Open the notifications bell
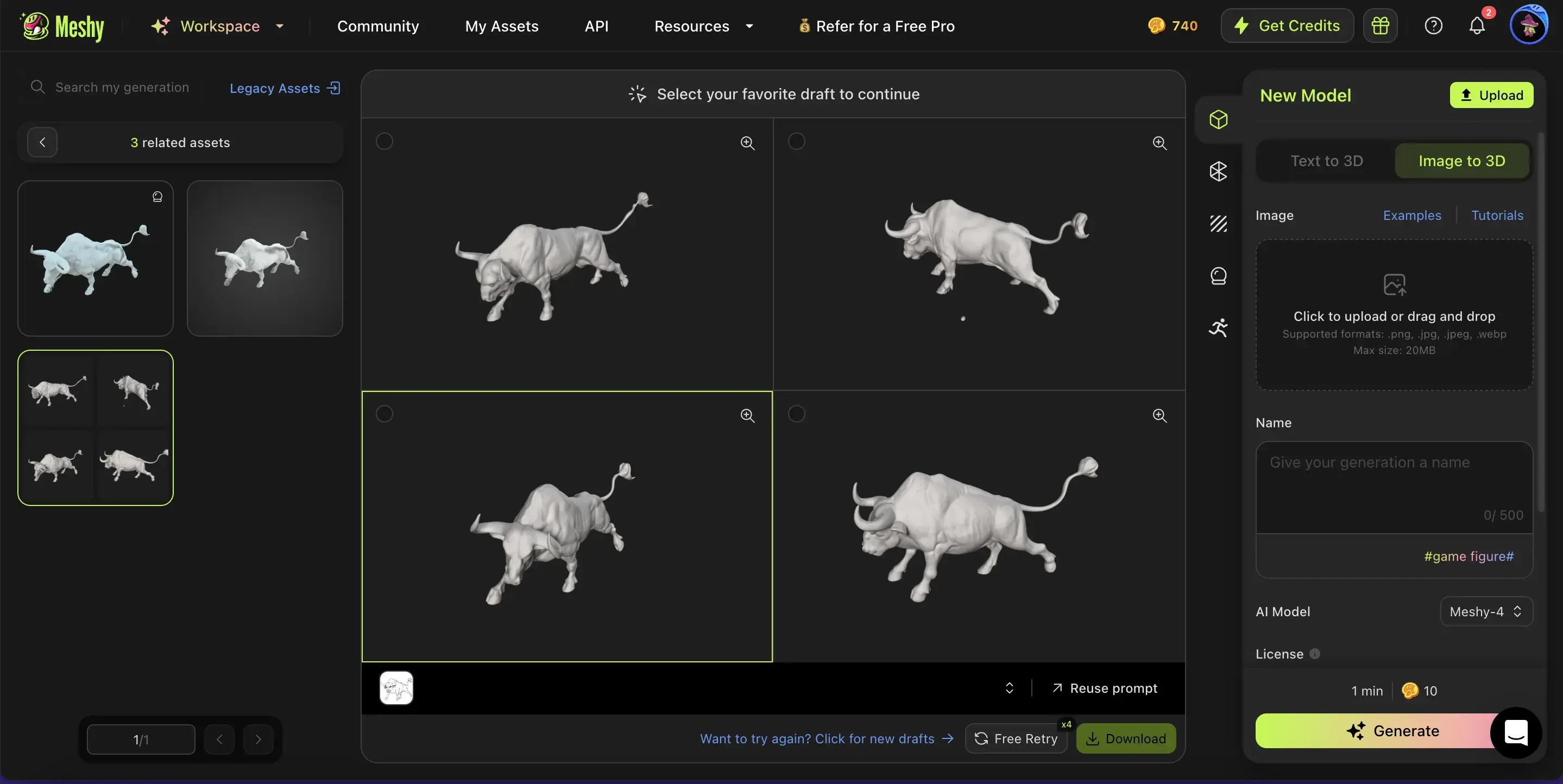Image resolution: width=1563 pixels, height=784 pixels. tap(1477, 26)
